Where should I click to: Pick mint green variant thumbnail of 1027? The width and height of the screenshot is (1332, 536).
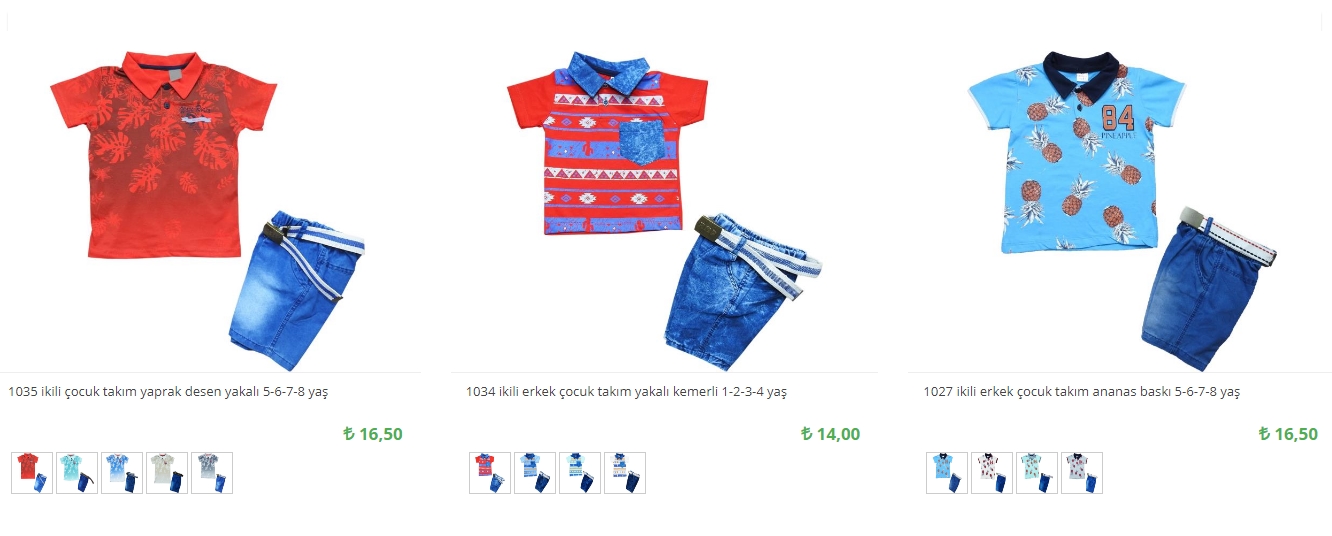(x=1037, y=473)
